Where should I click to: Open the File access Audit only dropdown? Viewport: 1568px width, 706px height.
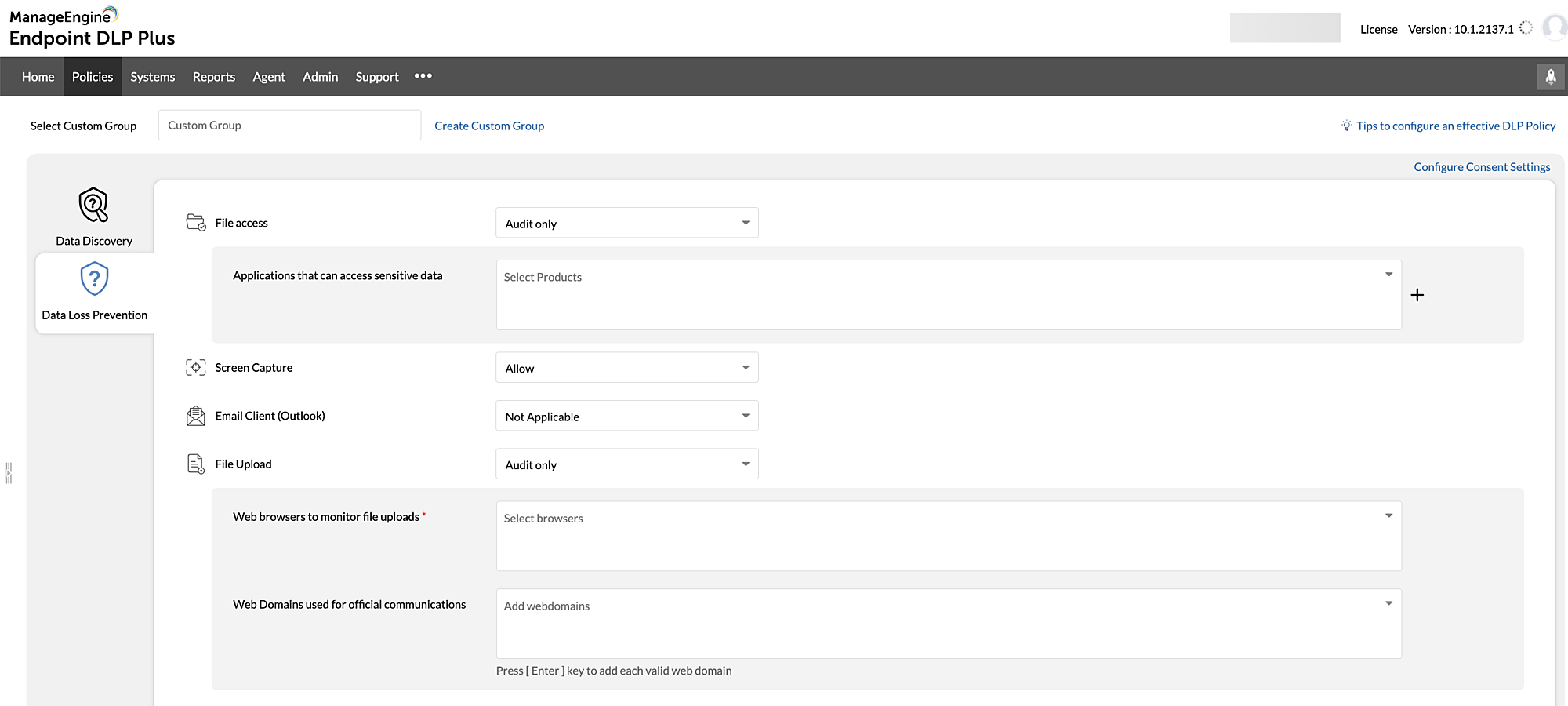(x=626, y=223)
